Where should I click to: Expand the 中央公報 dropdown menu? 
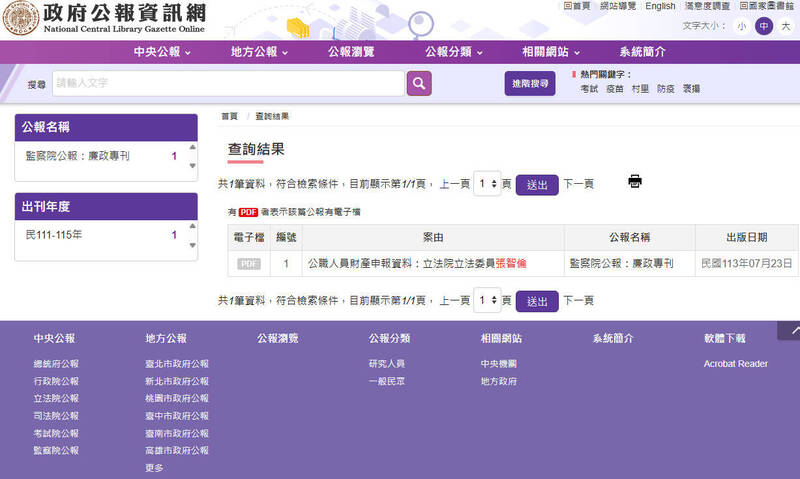pyautogui.click(x=154, y=52)
